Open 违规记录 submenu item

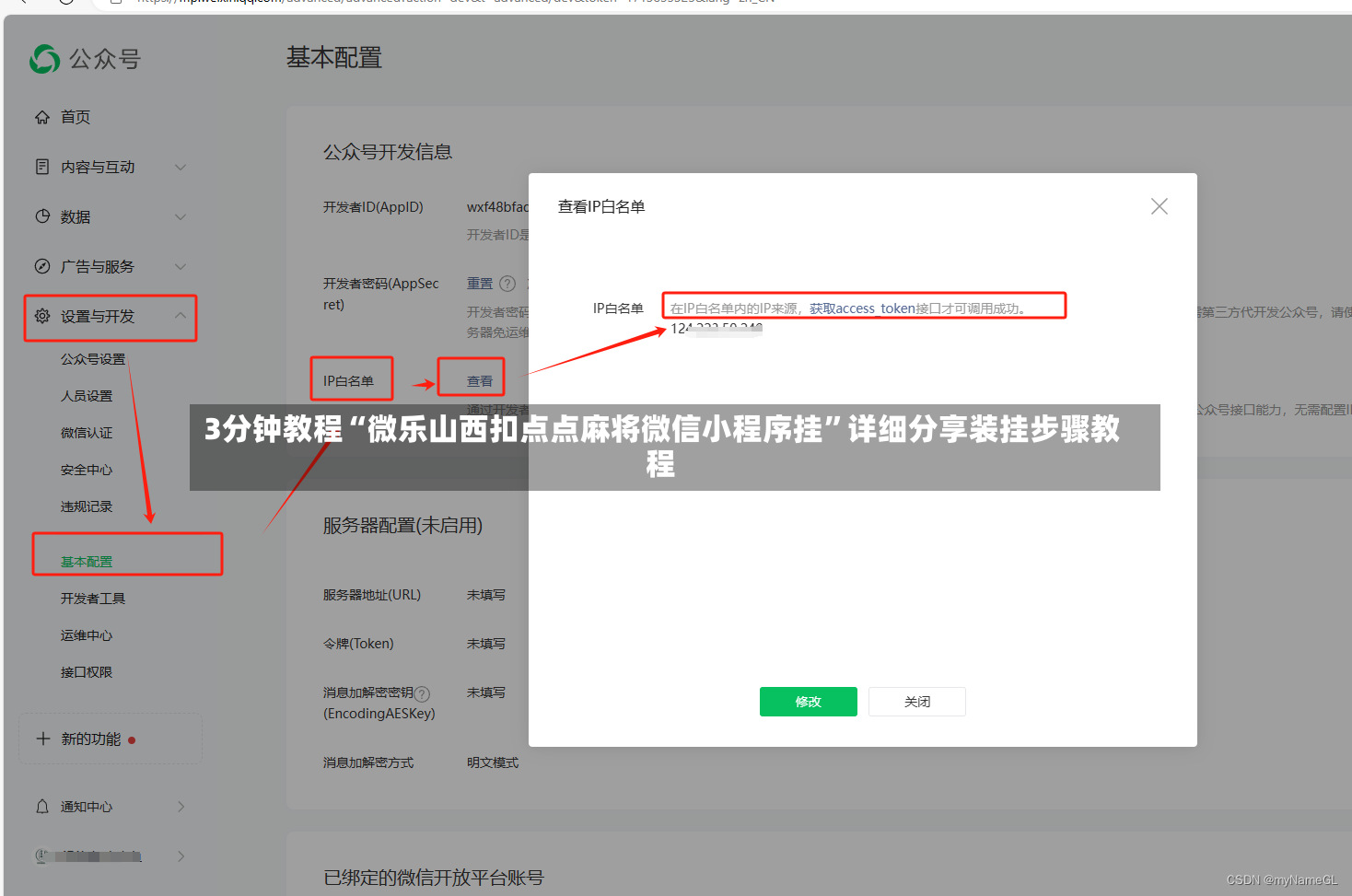point(87,506)
